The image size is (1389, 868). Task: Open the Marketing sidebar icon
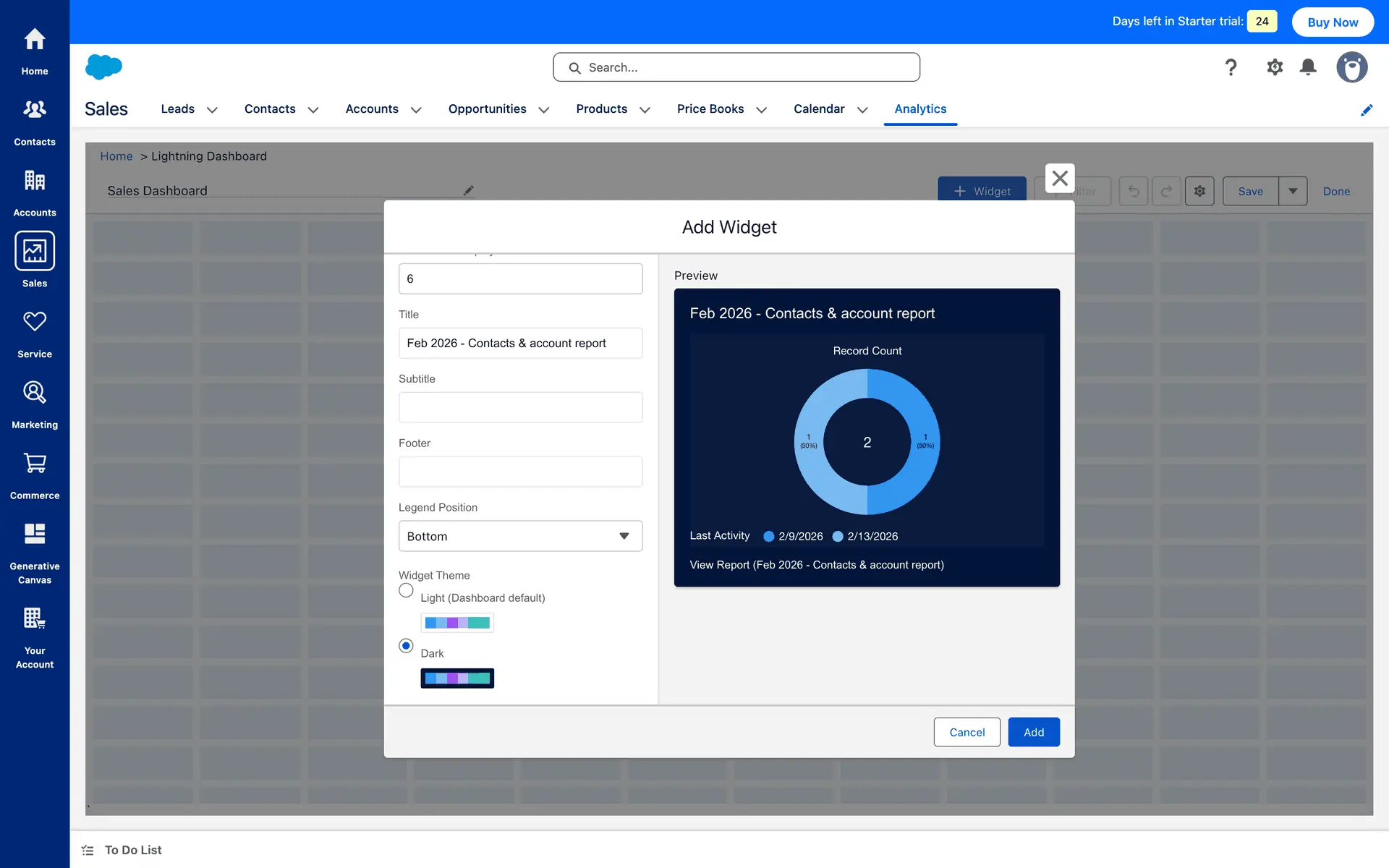[34, 393]
